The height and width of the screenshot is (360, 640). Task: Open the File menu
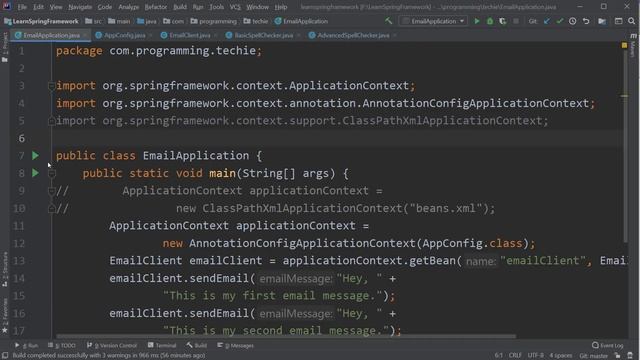[x=22, y=7]
